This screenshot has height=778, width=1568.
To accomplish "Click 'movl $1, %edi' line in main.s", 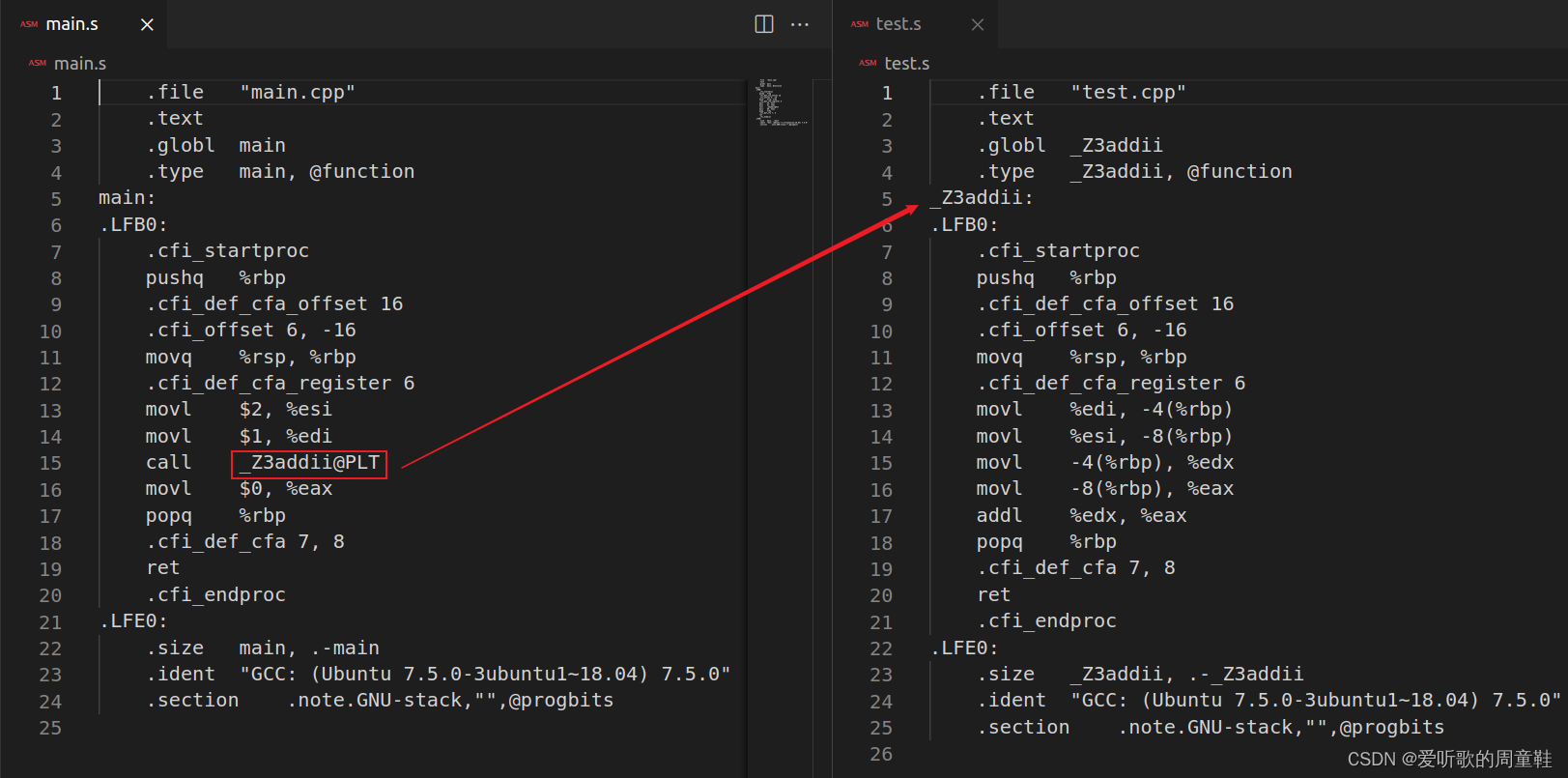I will click(239, 436).
